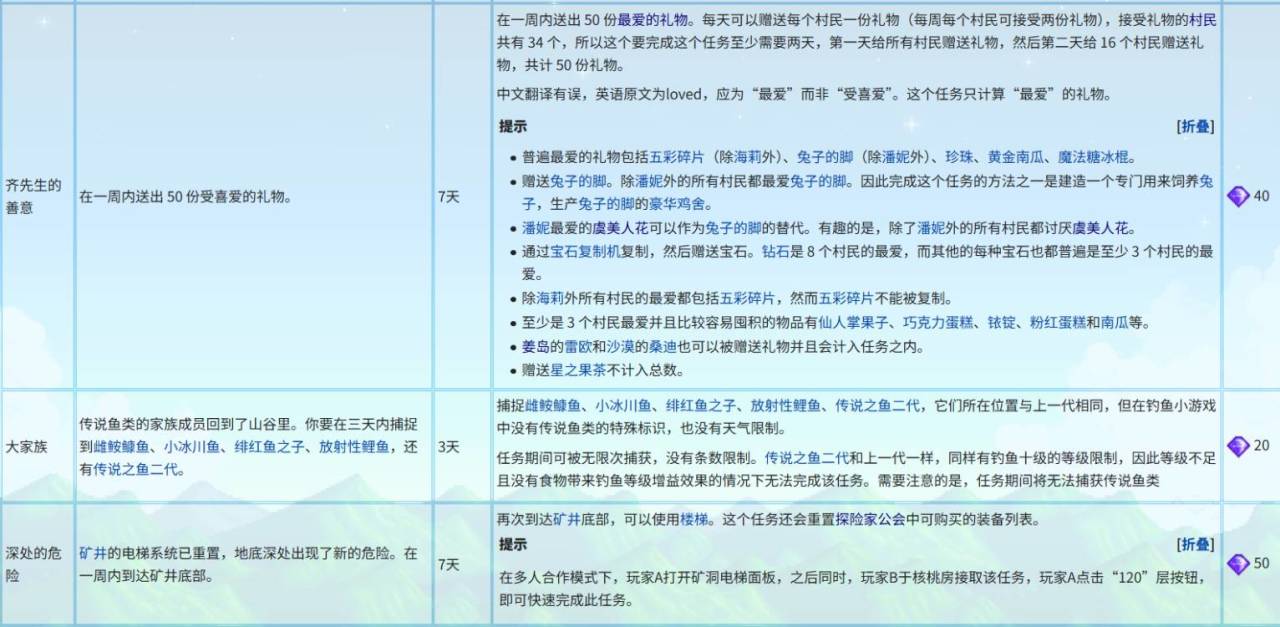Open the 魔法糖冰棍 link
1280x627 pixels.
click(x=1094, y=157)
